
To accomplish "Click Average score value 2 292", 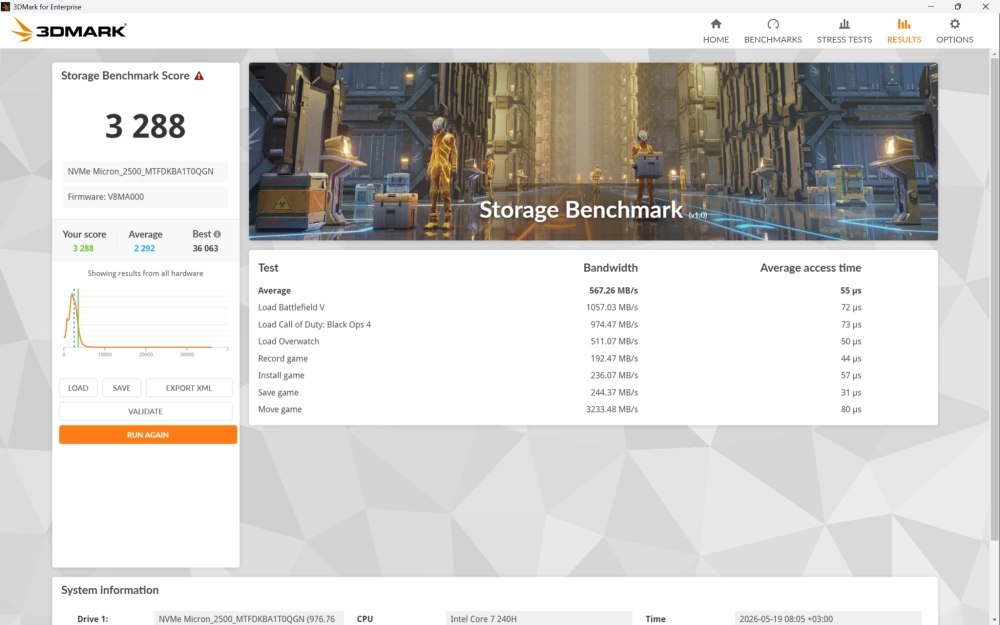I will coord(144,248).
